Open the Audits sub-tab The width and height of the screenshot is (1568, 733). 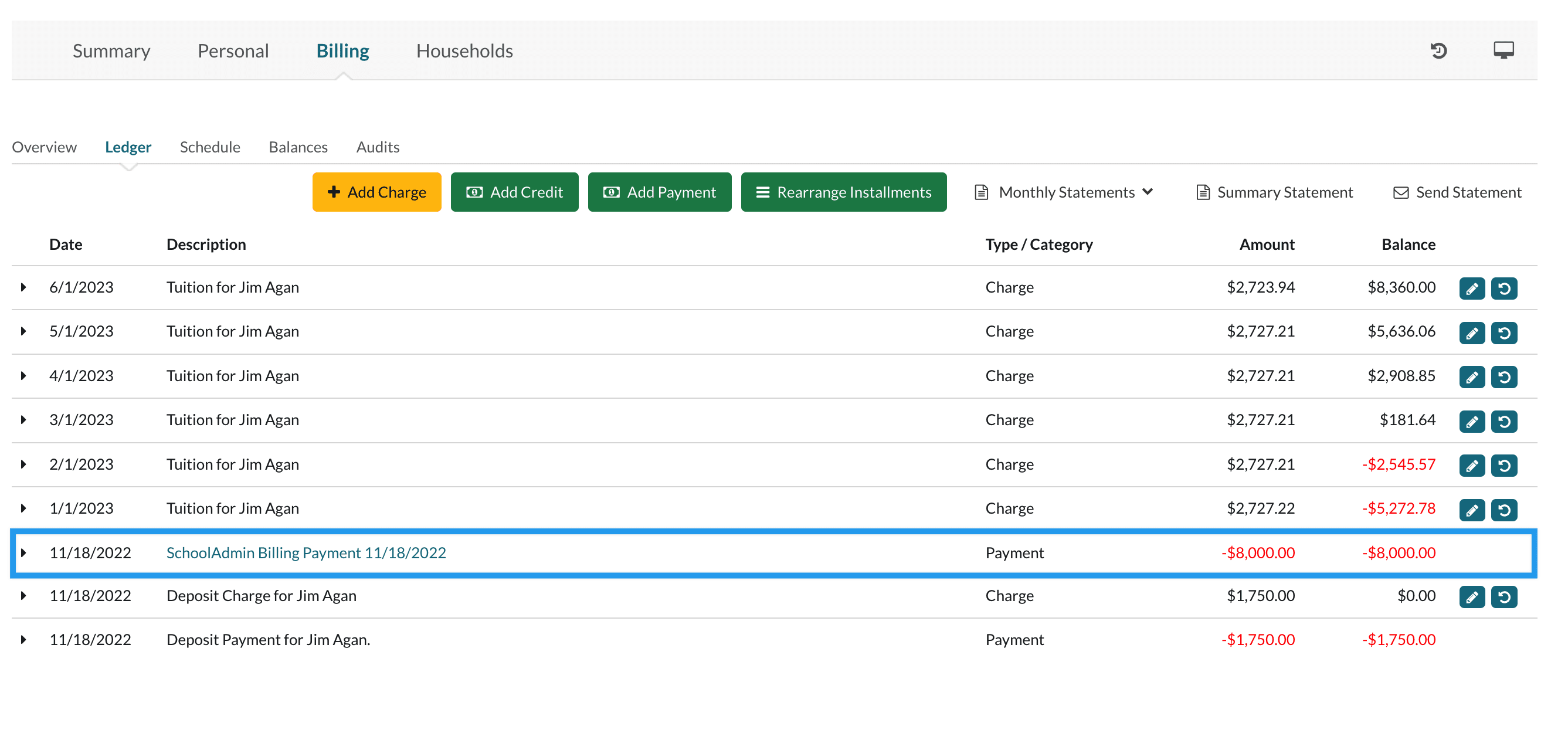[x=378, y=147]
